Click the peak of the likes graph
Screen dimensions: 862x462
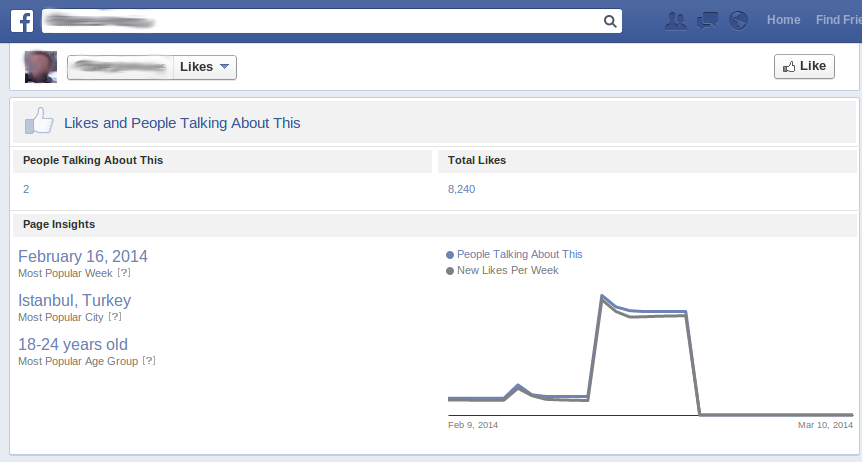click(602, 296)
